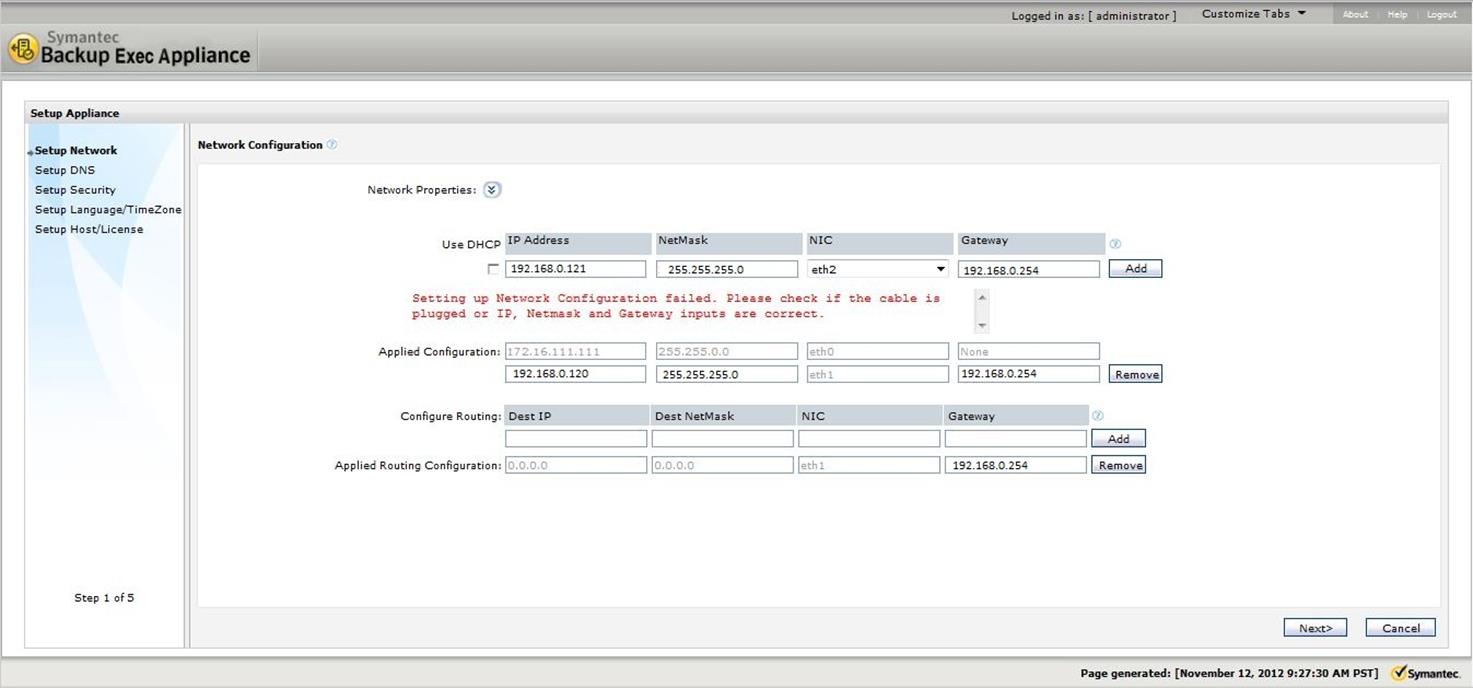1473x688 pixels.
Task: Click the red configuration failed error message
Action: click(676, 306)
